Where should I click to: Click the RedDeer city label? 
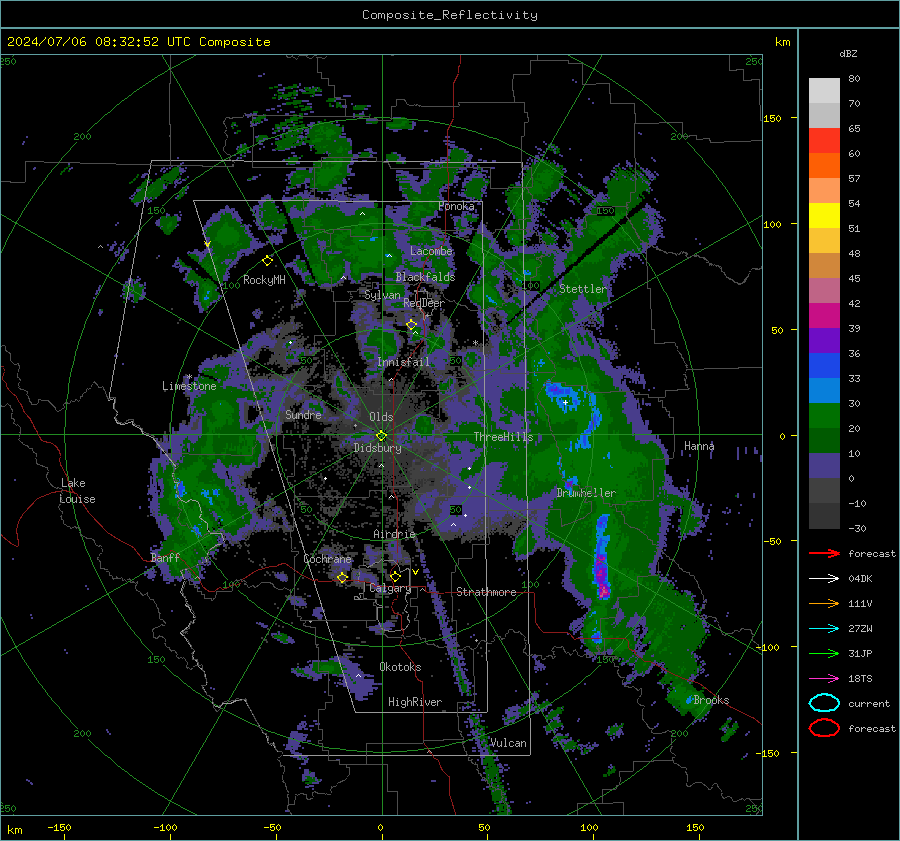[424, 303]
